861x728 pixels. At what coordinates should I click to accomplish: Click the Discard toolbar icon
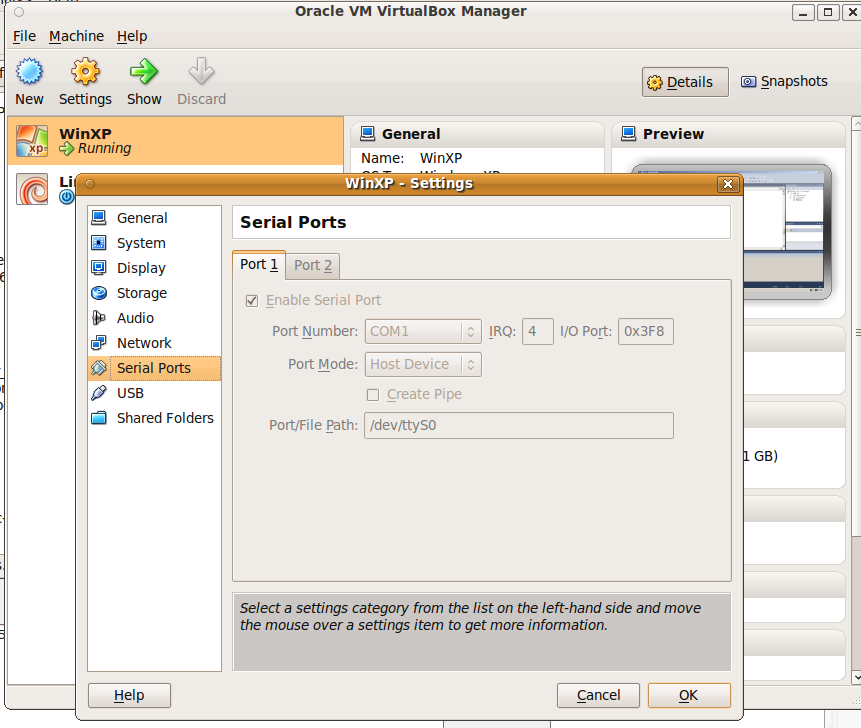click(x=202, y=72)
